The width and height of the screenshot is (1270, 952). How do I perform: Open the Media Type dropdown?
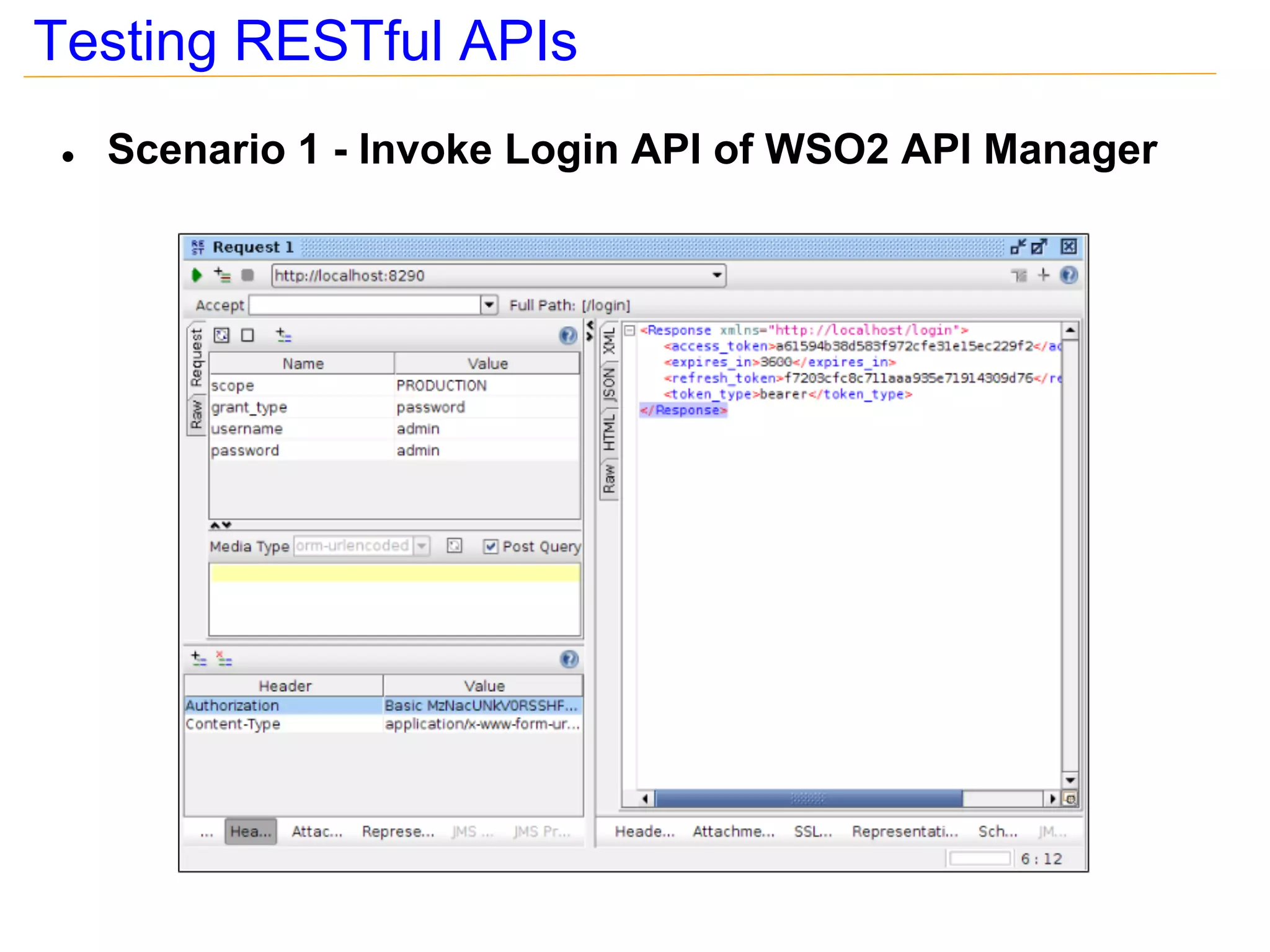point(422,545)
